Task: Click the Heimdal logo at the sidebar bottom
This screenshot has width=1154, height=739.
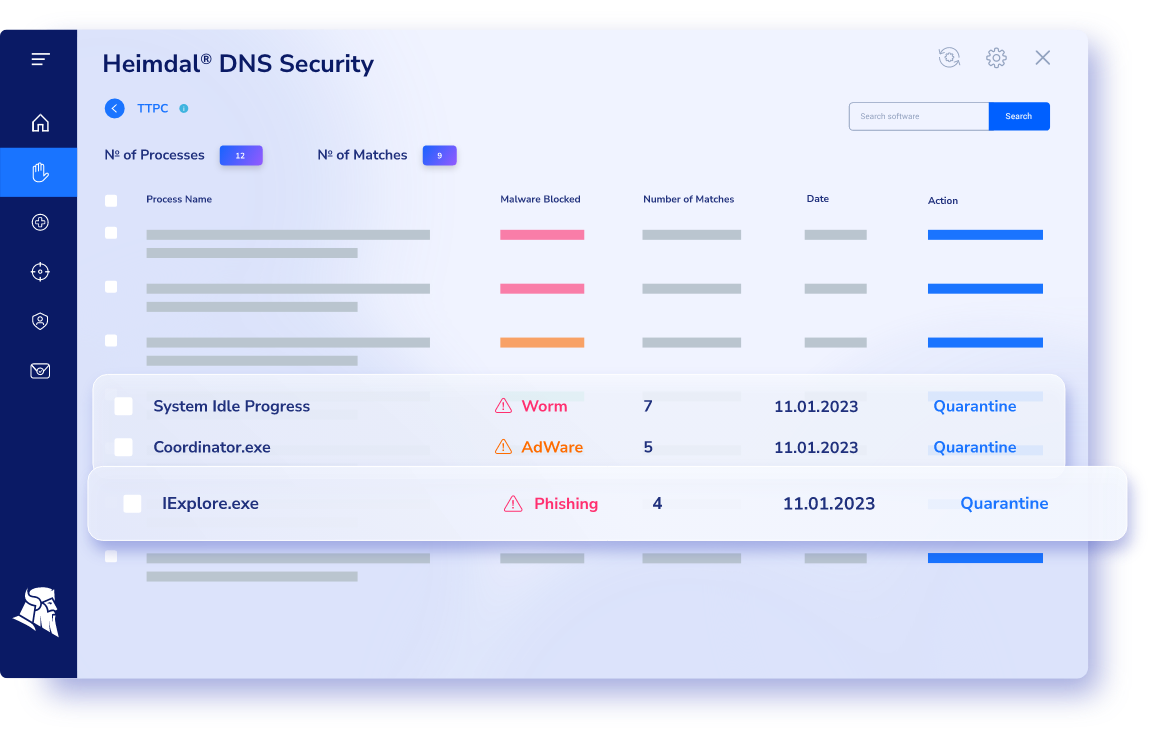Action: pyautogui.click(x=38, y=613)
